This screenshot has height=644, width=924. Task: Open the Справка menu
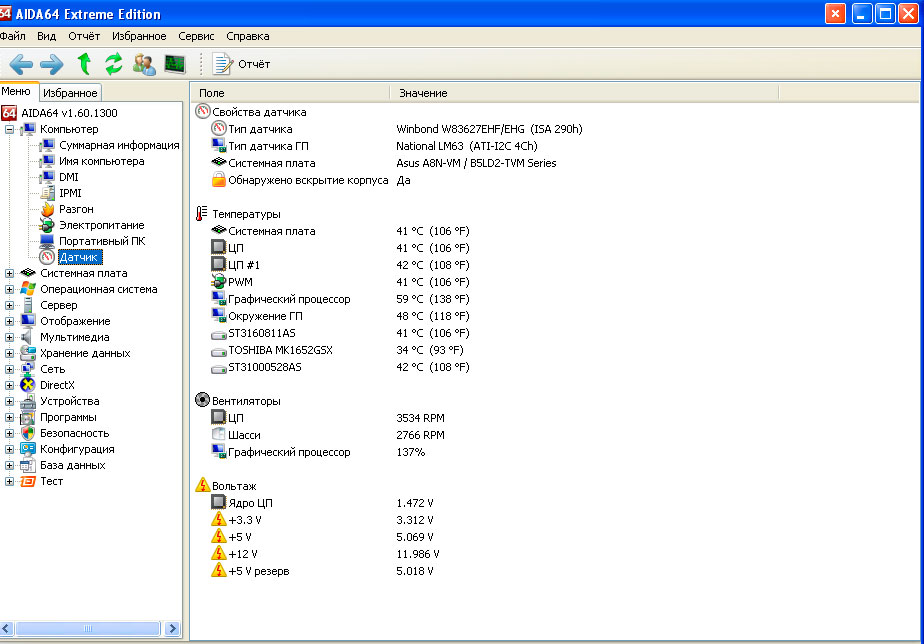point(248,36)
